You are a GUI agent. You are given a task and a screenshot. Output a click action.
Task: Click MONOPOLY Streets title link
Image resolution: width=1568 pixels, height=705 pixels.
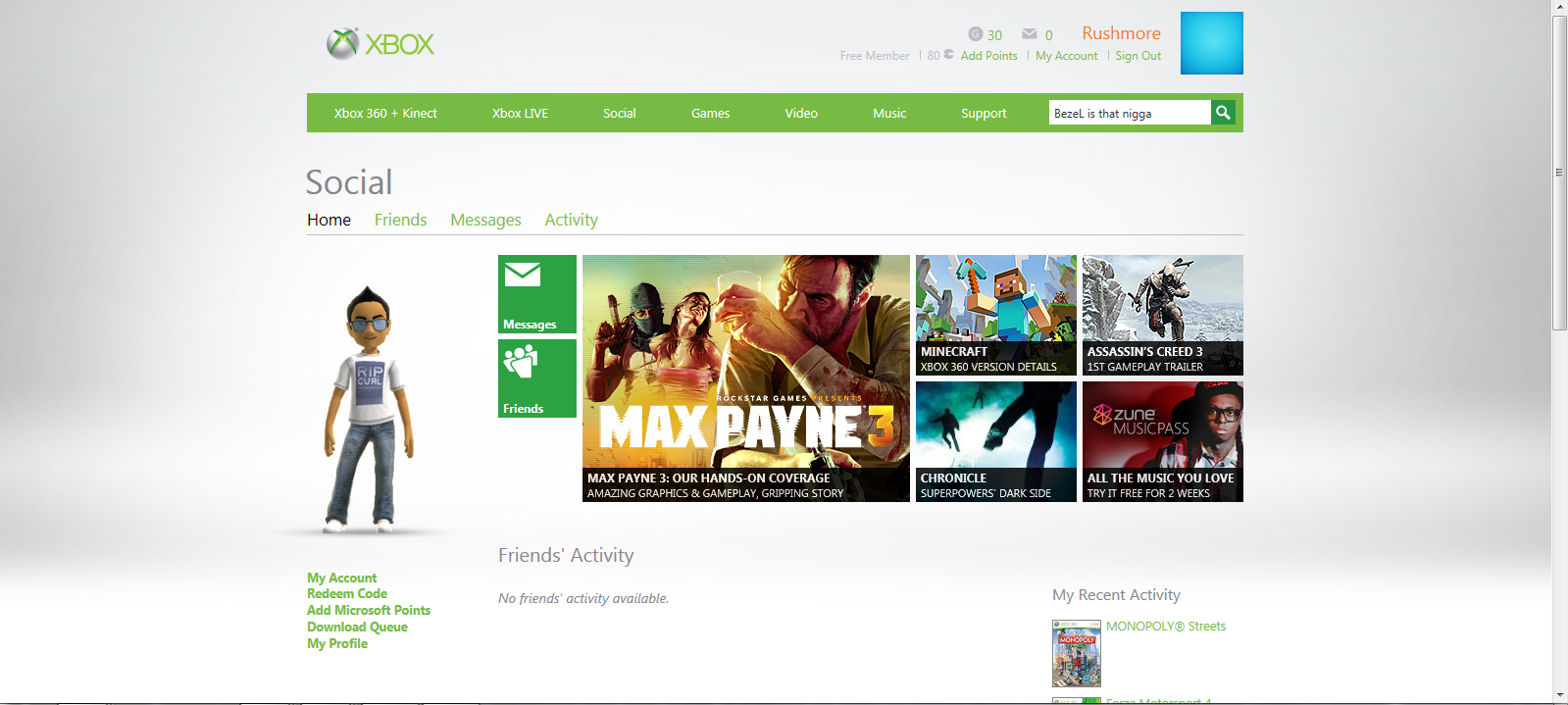(1165, 626)
